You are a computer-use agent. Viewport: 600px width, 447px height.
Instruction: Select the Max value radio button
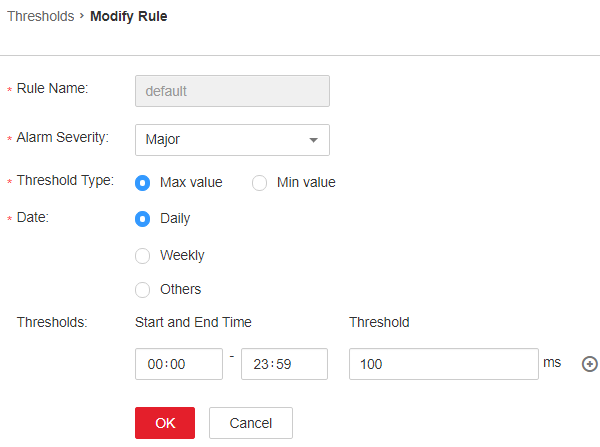[142, 183]
